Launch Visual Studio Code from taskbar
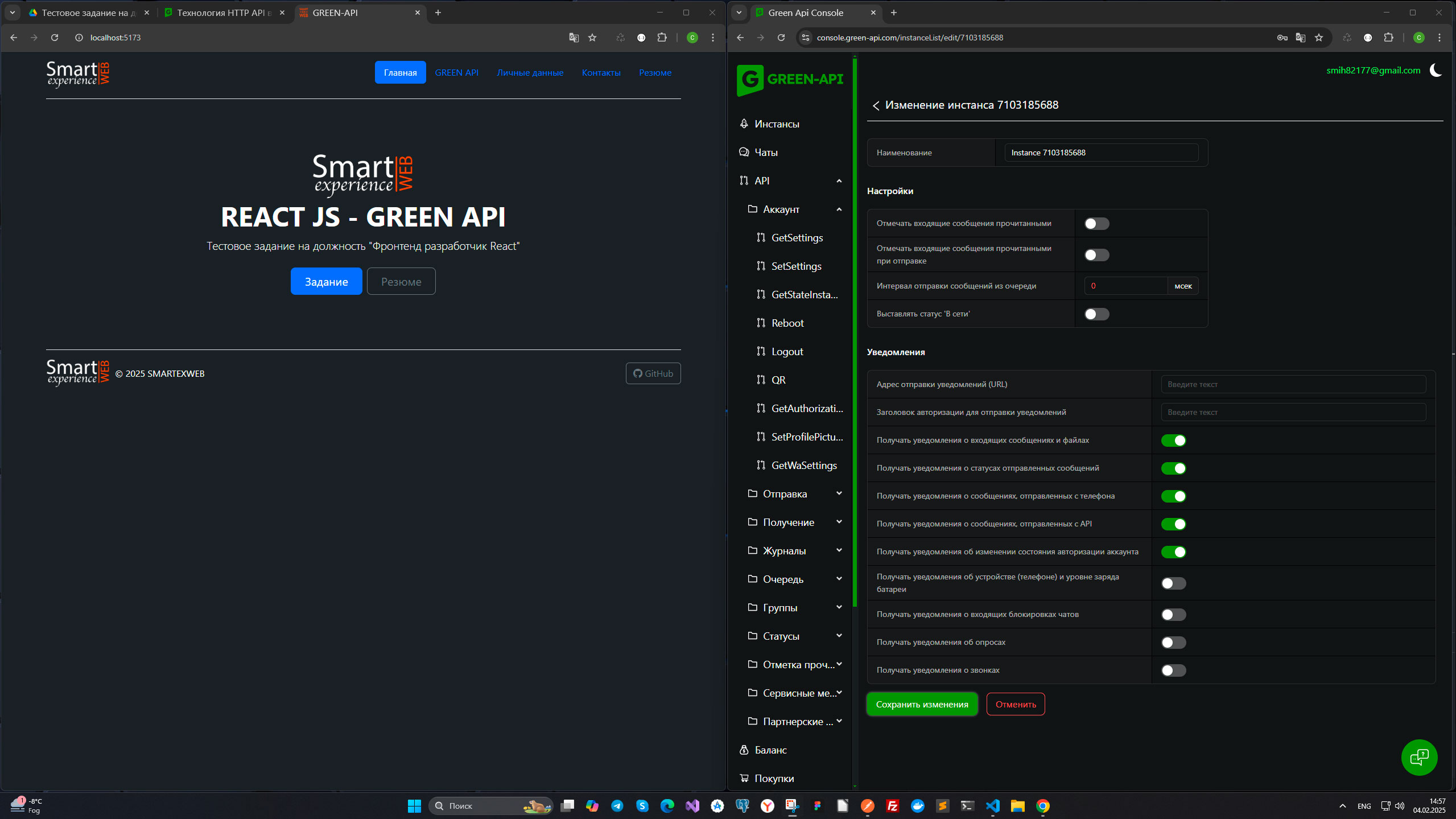Screen dimensions: 1456x819 tap(993, 806)
